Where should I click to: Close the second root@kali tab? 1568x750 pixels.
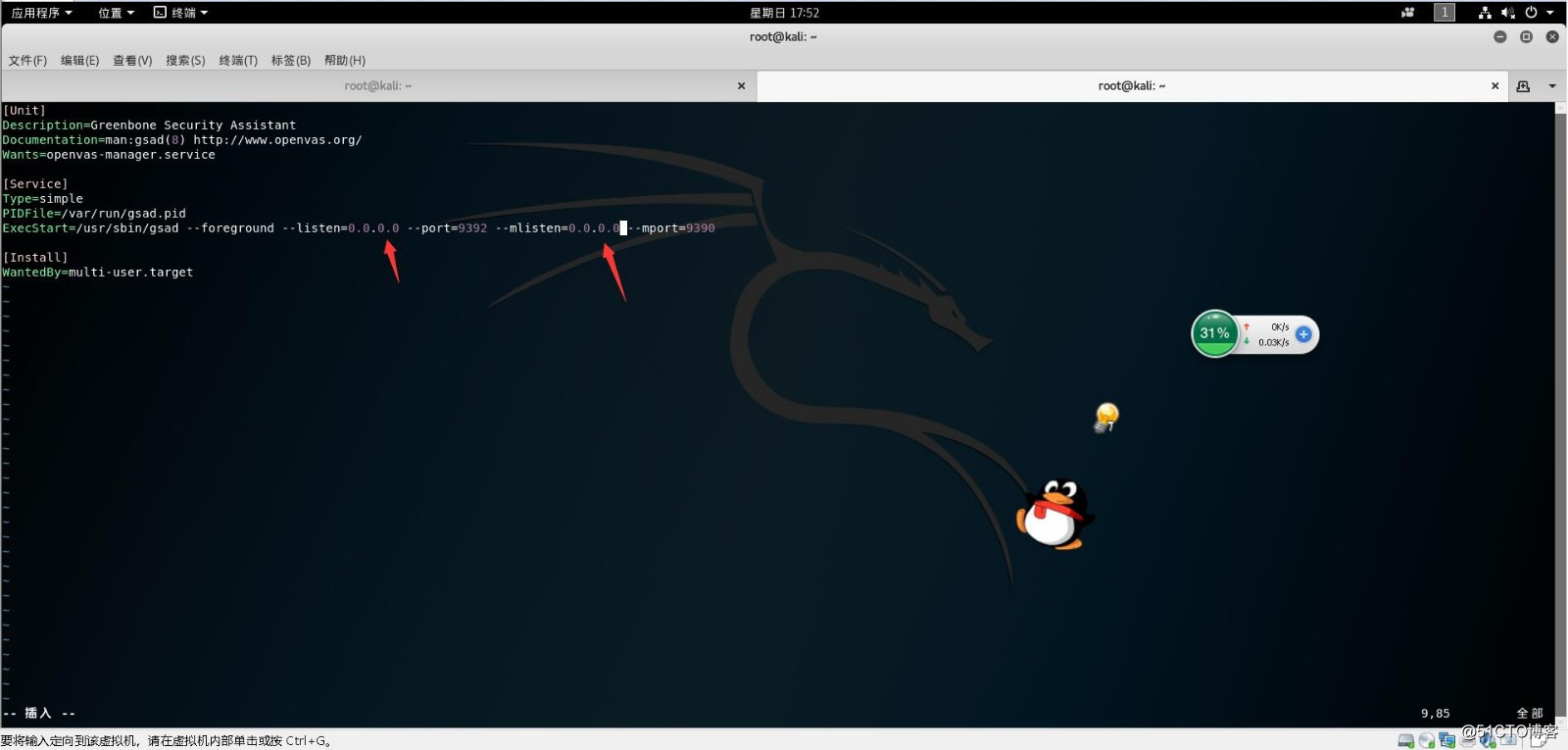tap(1494, 86)
